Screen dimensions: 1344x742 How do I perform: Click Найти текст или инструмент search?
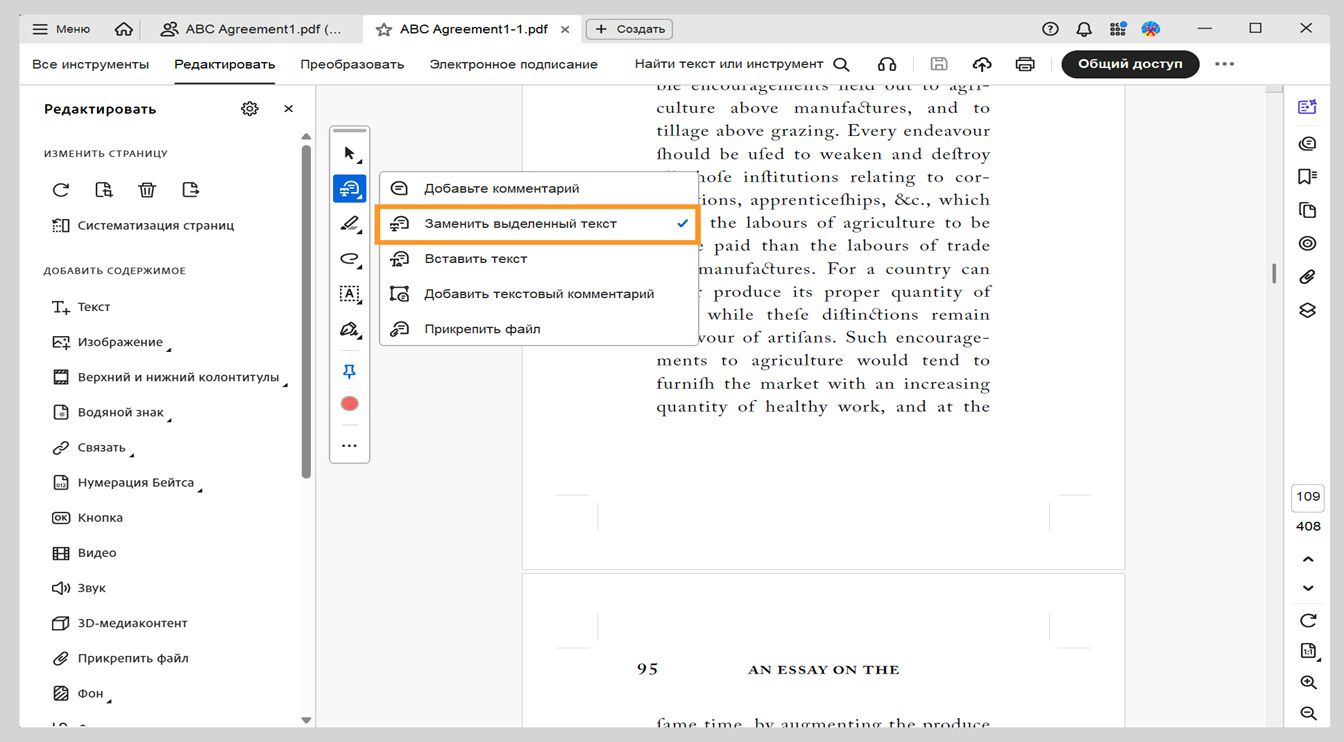click(x=742, y=64)
